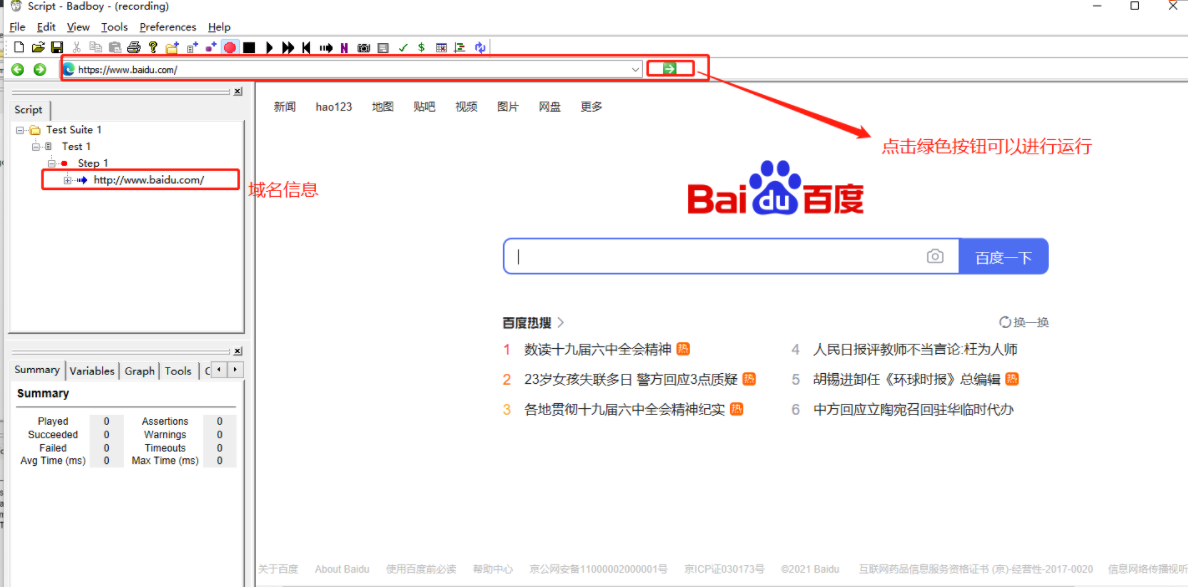
Task: Click the Open file folder toolbar icon
Action: 38,48
